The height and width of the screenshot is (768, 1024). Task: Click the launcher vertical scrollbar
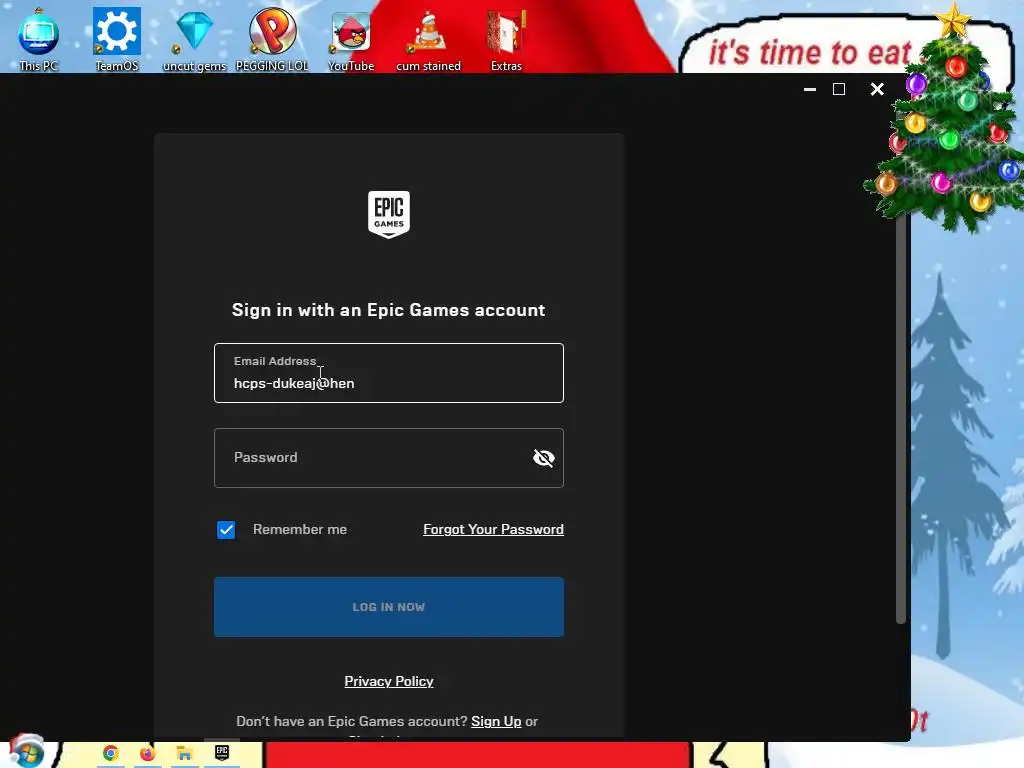click(901, 418)
